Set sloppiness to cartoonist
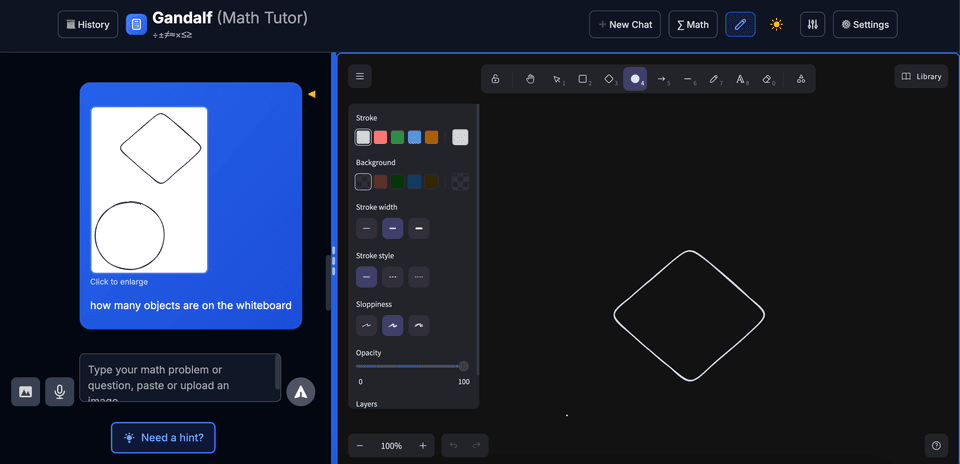The height and width of the screenshot is (464, 960). pos(419,326)
